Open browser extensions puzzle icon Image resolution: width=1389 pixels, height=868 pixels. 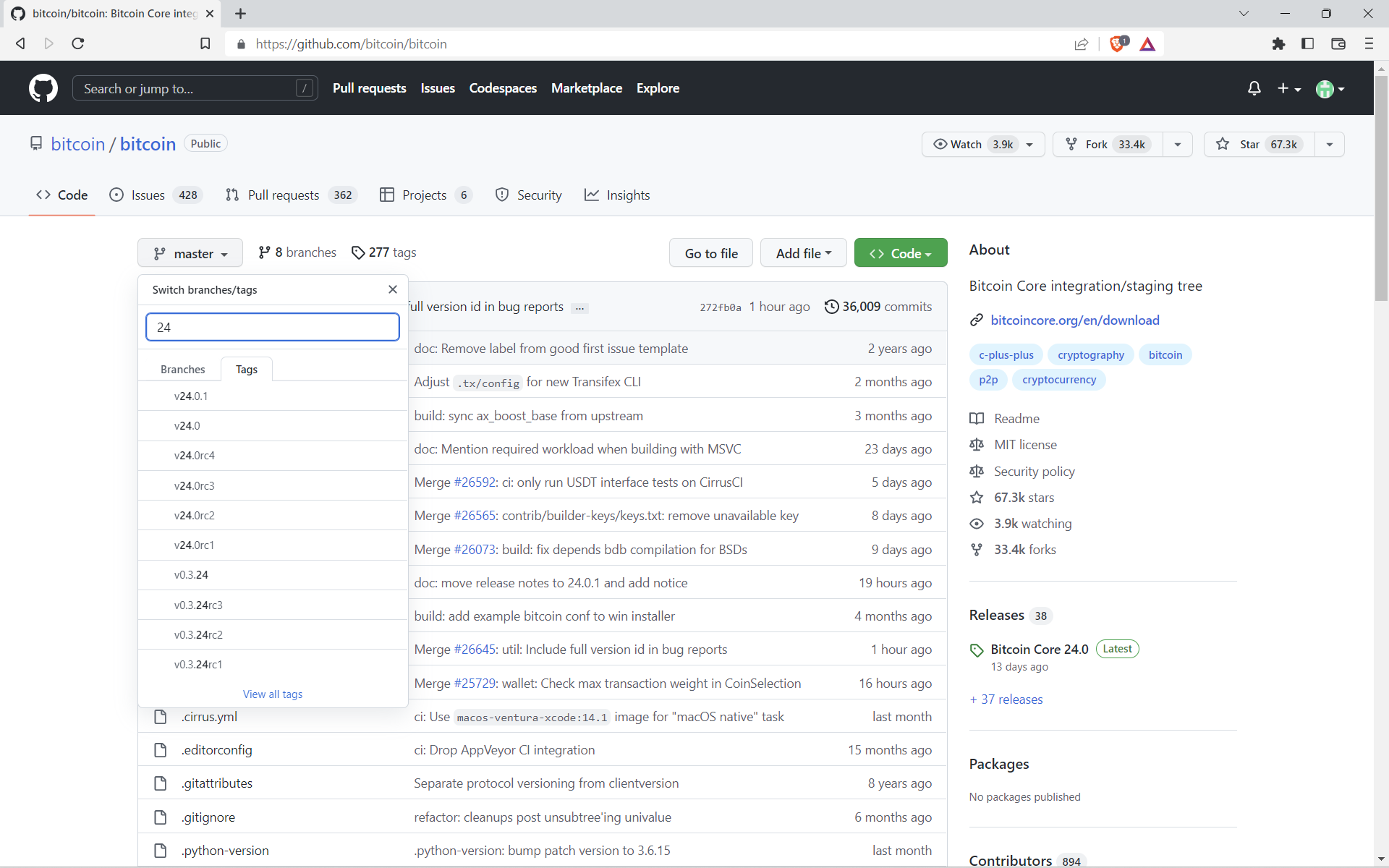(1278, 44)
